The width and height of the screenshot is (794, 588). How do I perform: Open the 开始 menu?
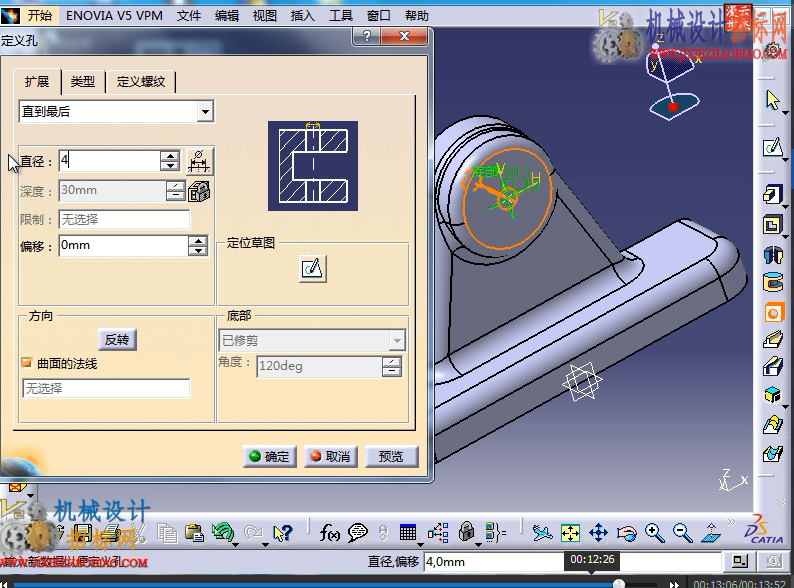(x=39, y=16)
